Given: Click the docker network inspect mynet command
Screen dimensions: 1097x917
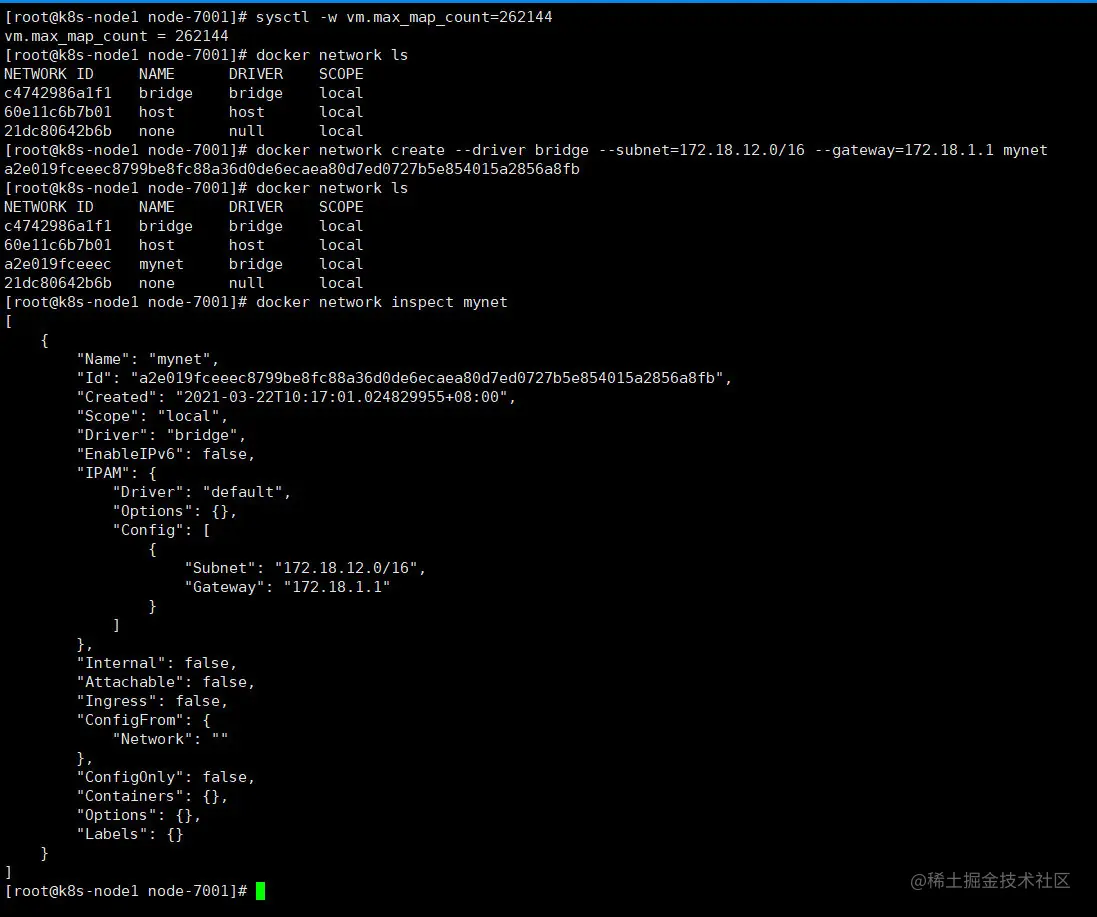Looking at the screenshot, I should tap(381, 301).
